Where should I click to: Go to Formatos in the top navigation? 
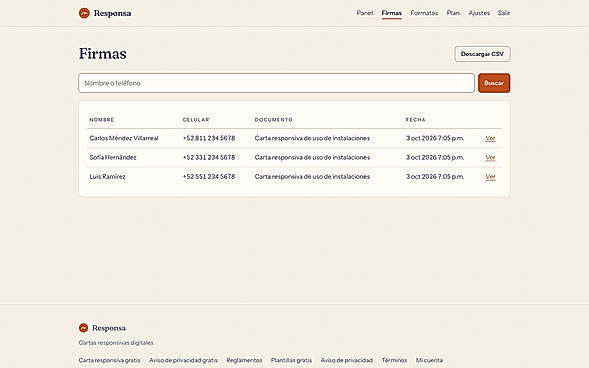click(x=424, y=13)
